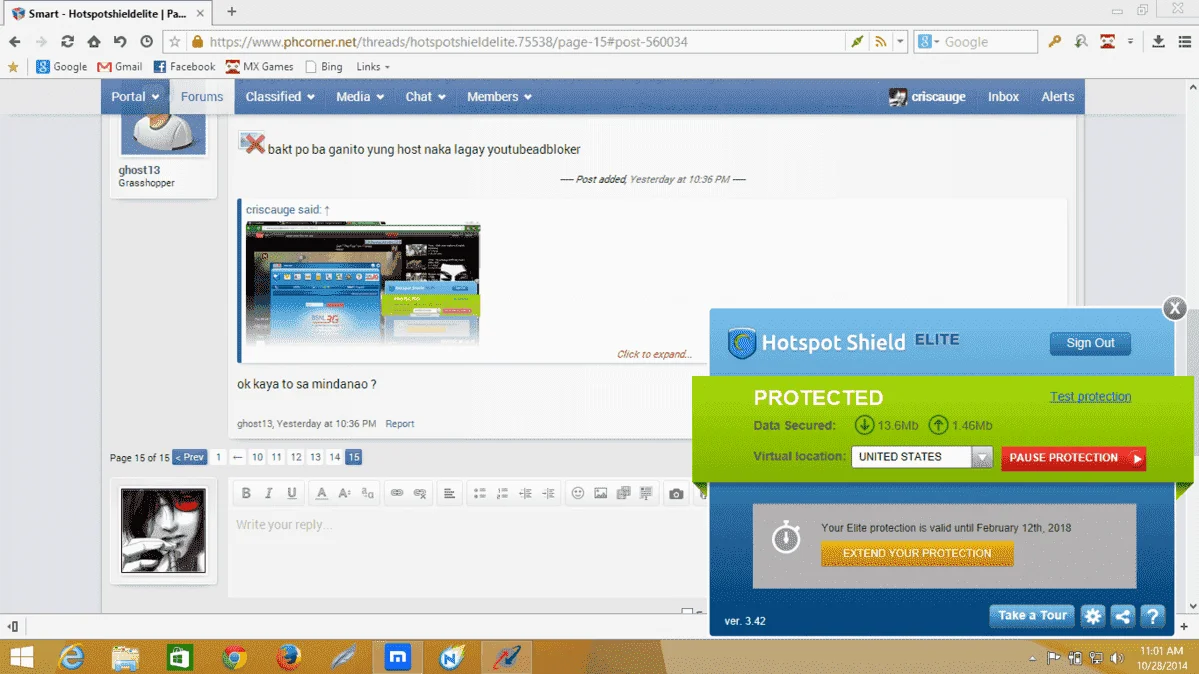The width and height of the screenshot is (1199, 674).
Task: Click EXTEND YOUR PROTECTION button
Action: (917, 553)
